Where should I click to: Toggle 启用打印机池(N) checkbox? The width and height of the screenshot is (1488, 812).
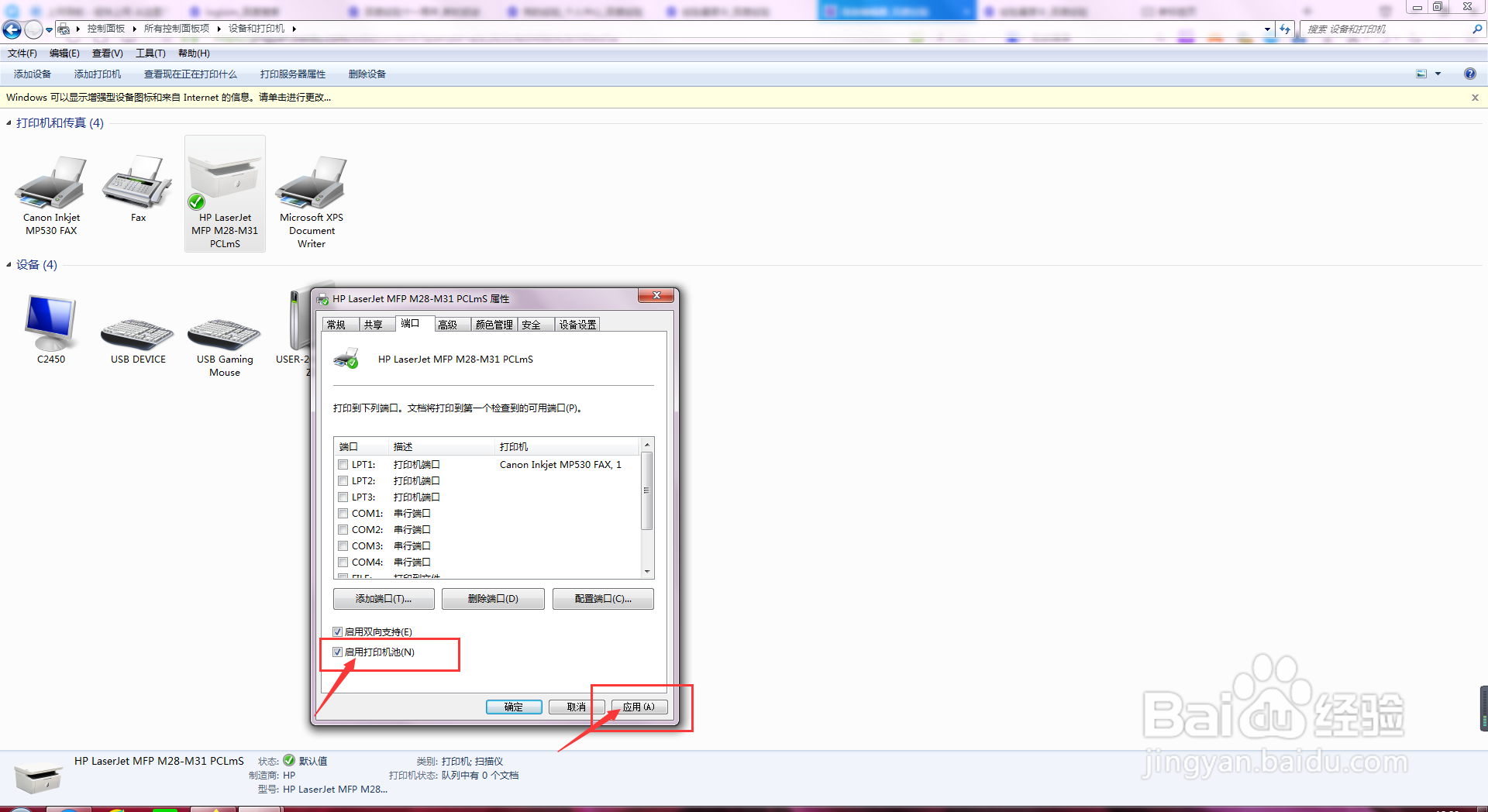338,652
